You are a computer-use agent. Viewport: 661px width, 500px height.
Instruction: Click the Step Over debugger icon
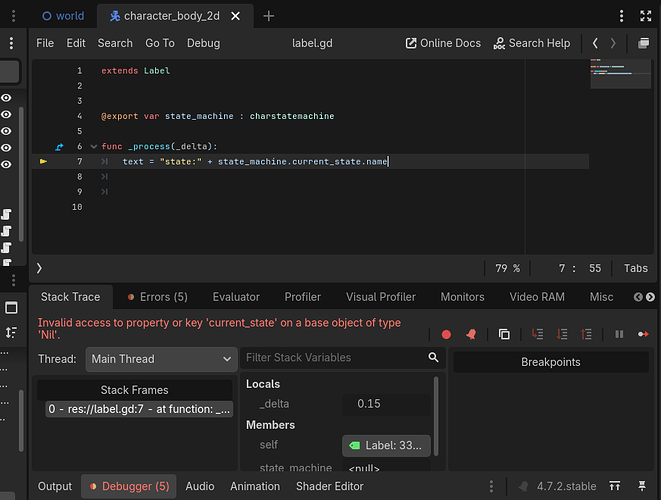[562, 334]
